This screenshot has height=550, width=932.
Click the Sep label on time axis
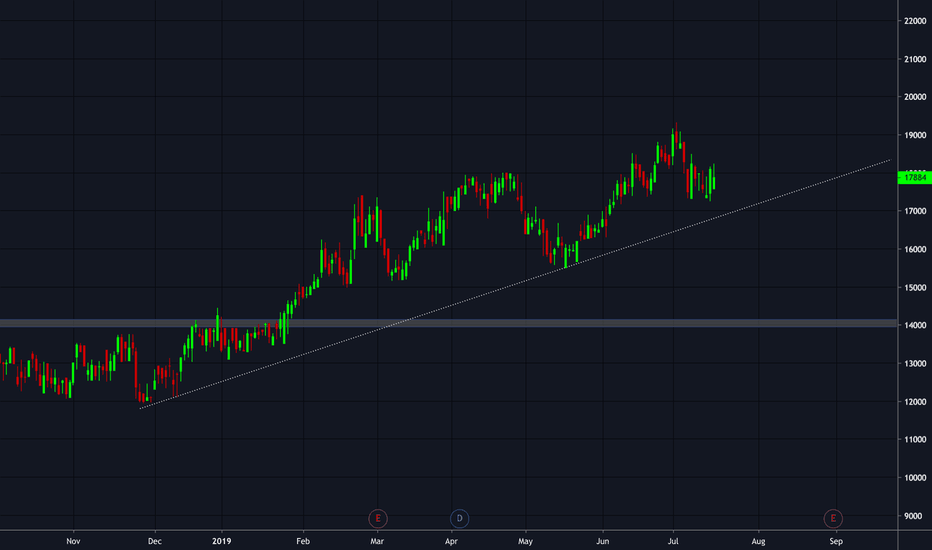[x=836, y=541]
